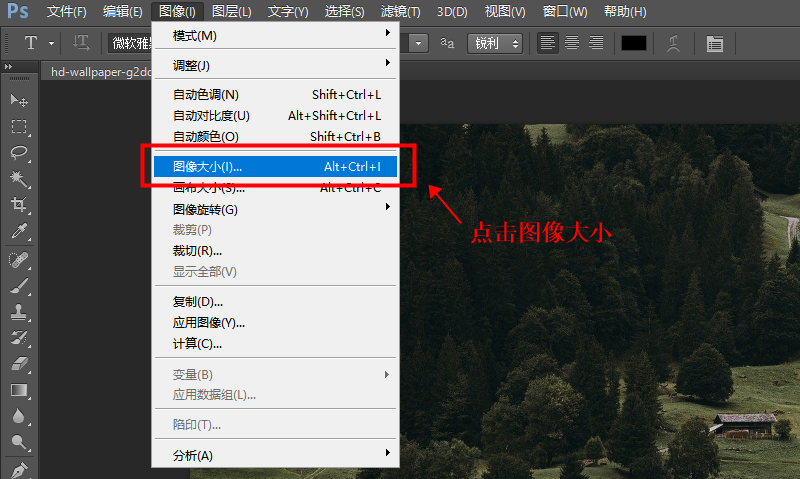Click the black text color swatch
This screenshot has width=800, height=479.
click(634, 43)
